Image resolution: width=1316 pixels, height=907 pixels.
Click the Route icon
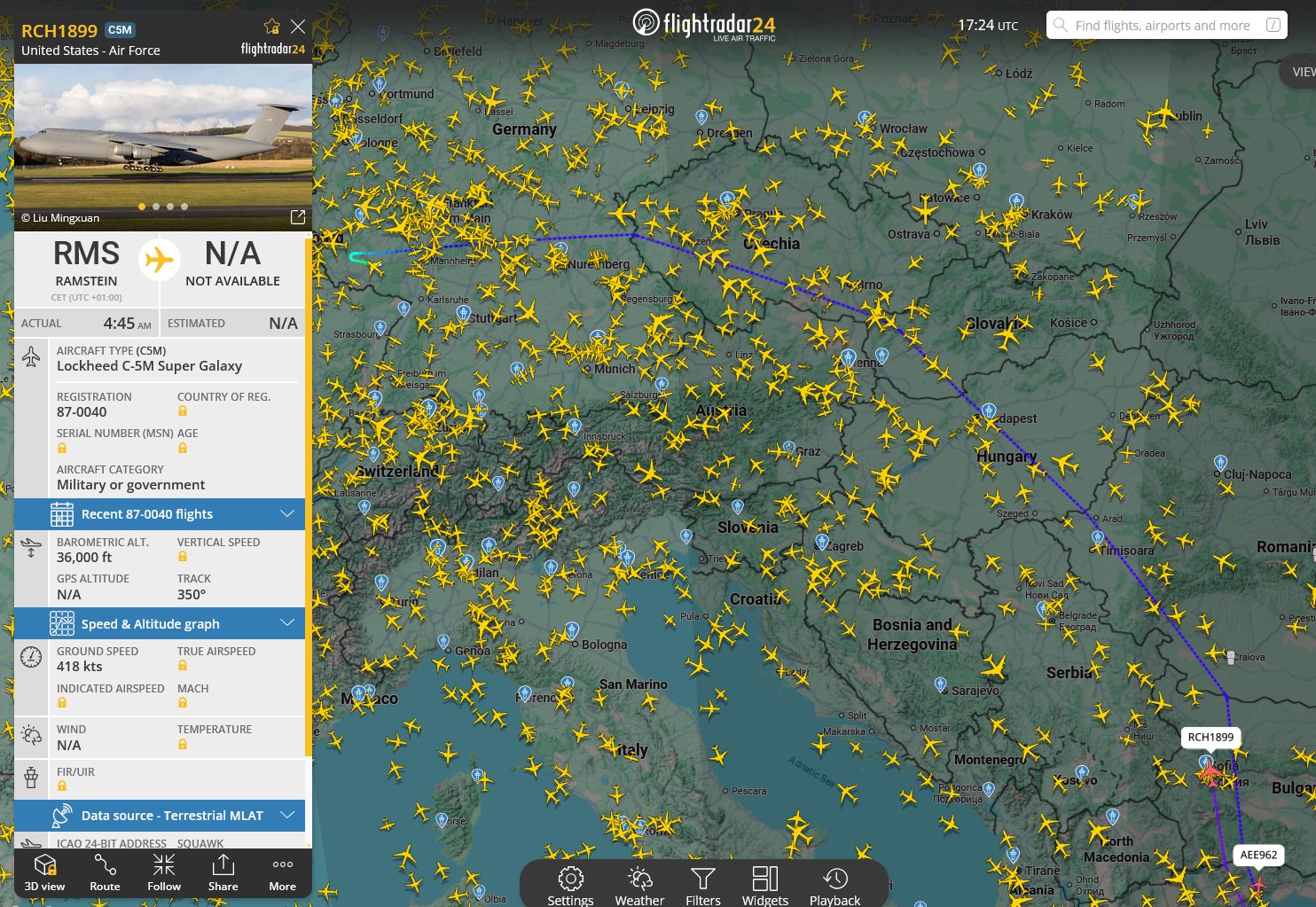105,872
